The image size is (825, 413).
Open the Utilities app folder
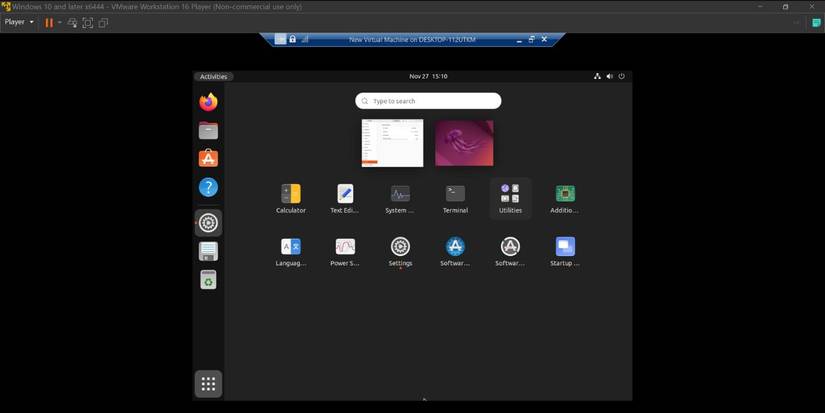click(x=510, y=198)
